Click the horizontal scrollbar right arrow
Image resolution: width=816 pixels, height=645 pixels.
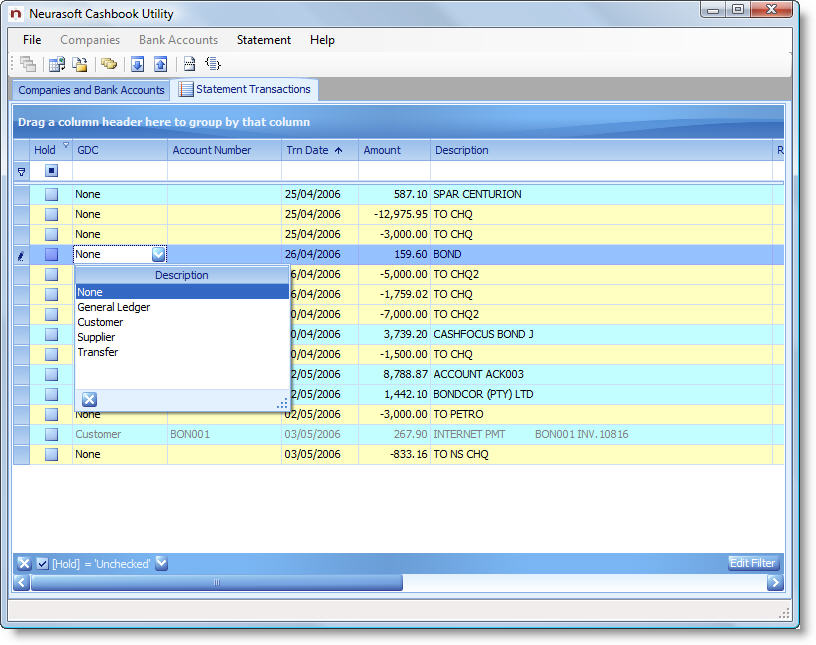[774, 582]
